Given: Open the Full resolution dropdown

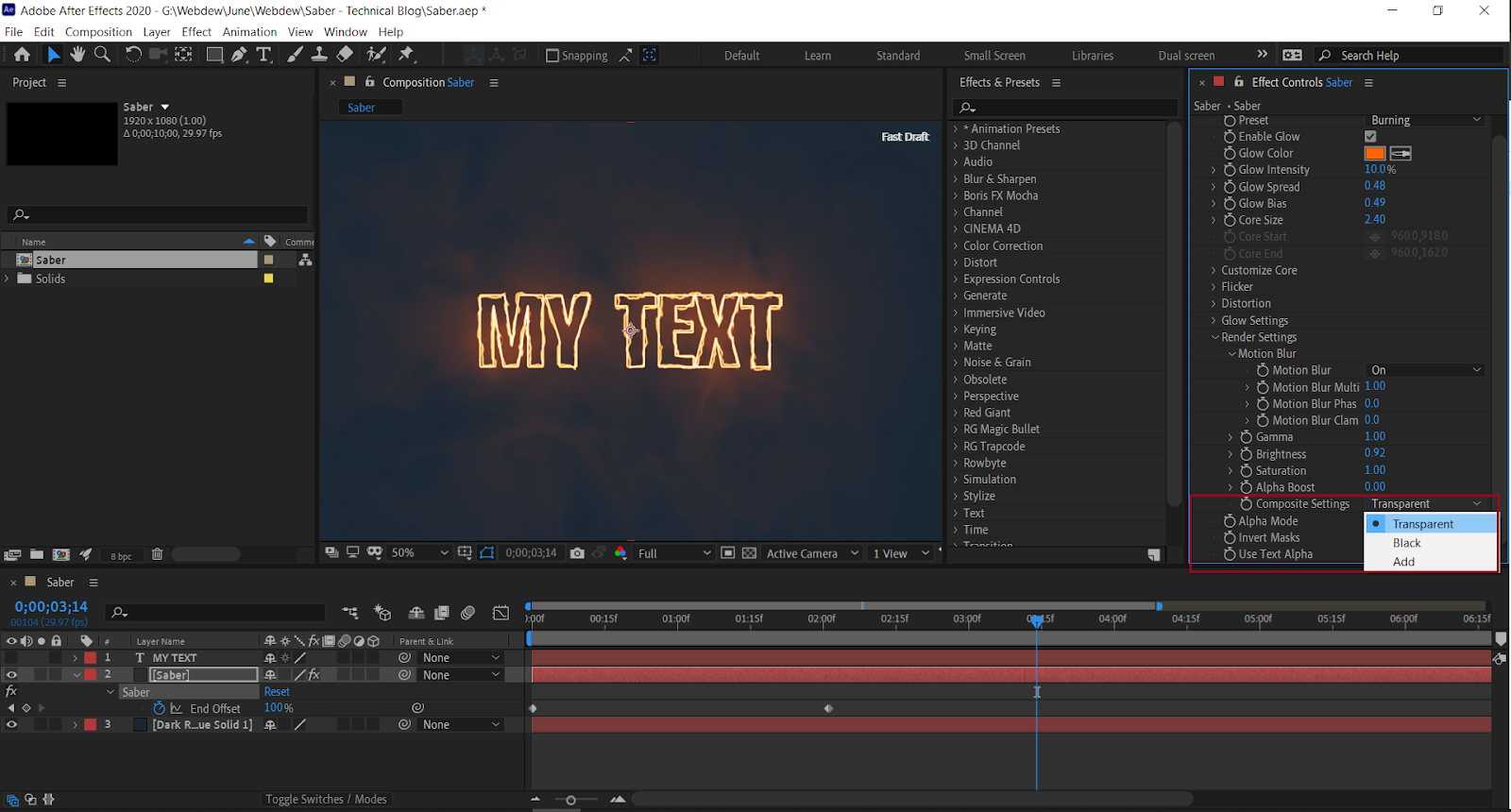Looking at the screenshot, I should [673, 553].
